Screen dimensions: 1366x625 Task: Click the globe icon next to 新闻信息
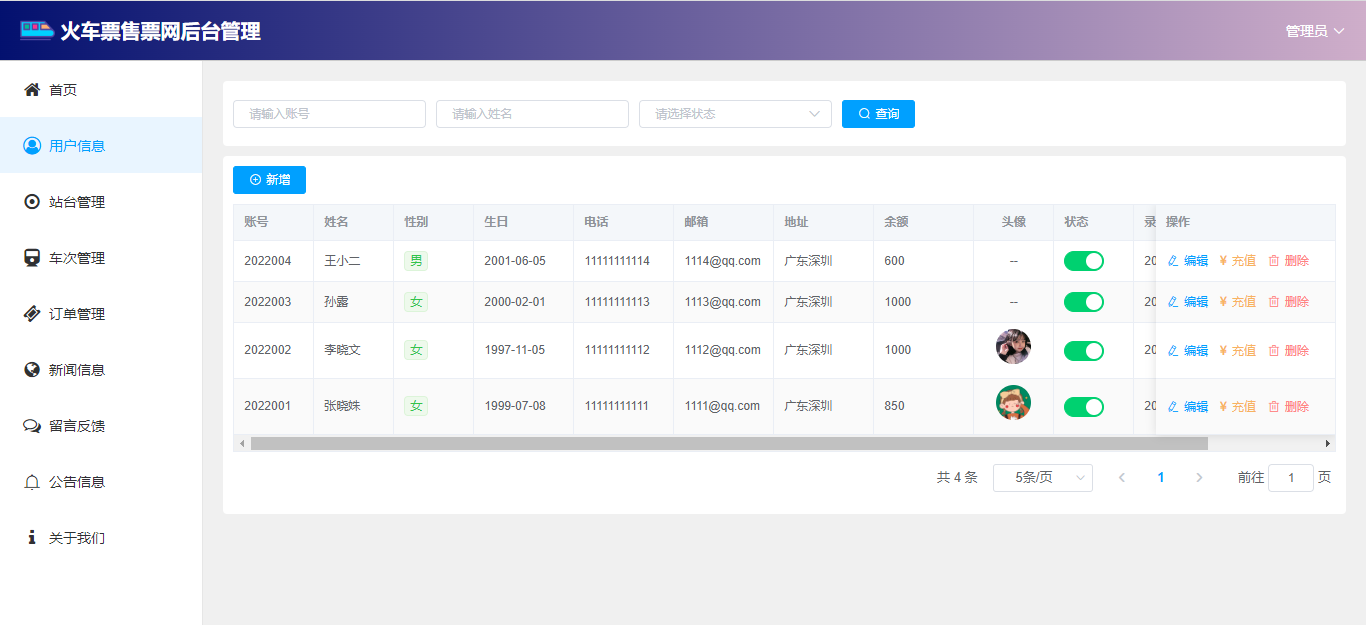tap(32, 370)
